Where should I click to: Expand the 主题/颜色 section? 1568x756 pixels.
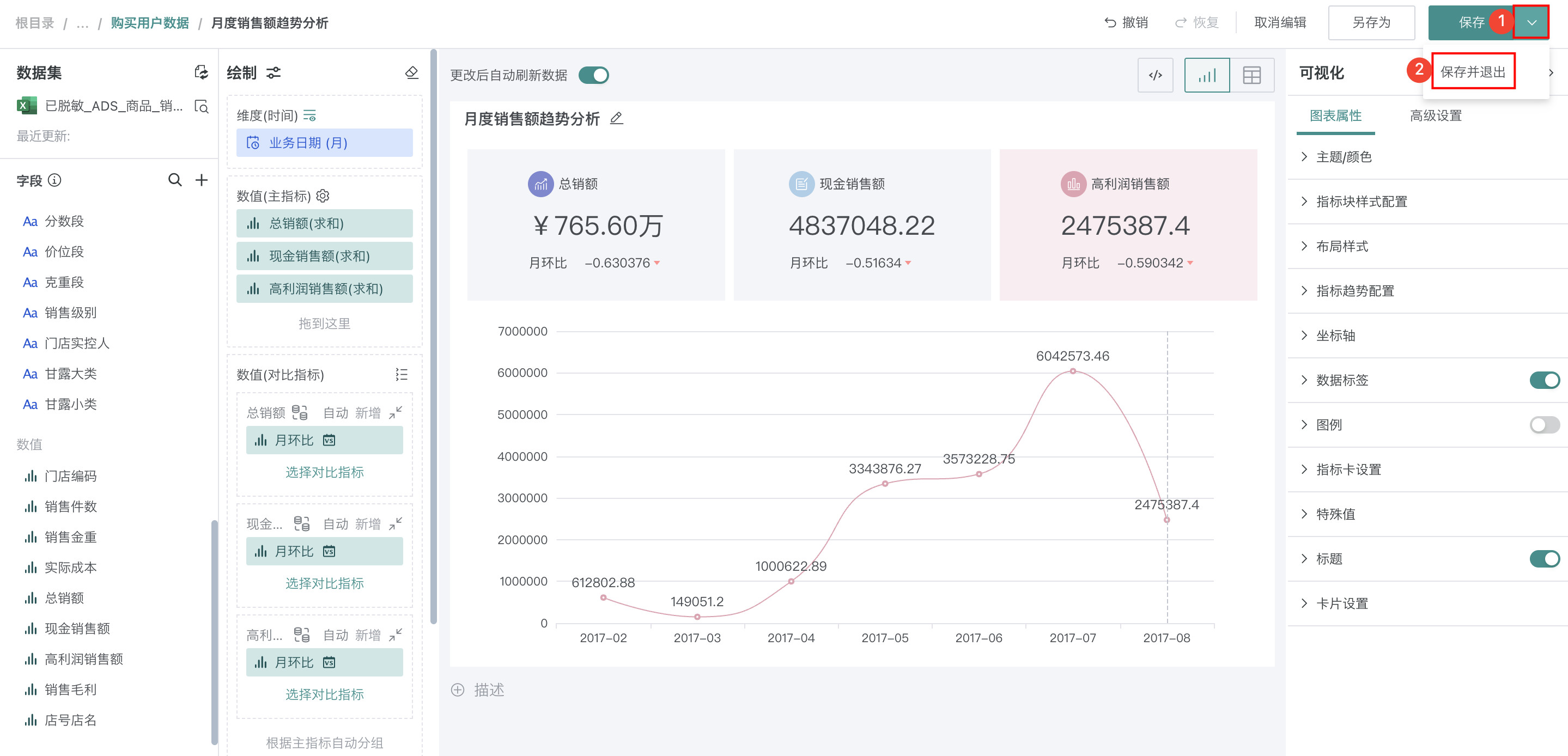point(1344,157)
